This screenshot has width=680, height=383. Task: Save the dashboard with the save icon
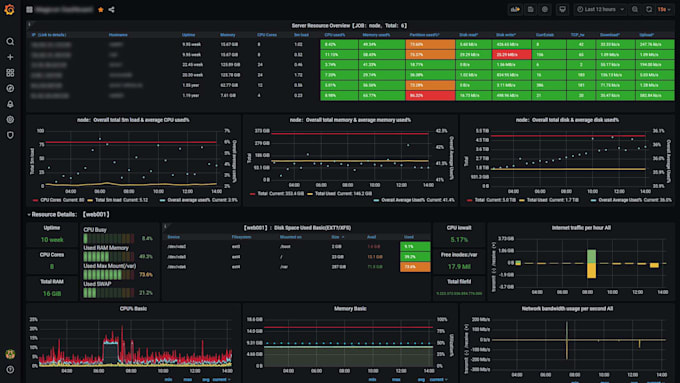click(x=530, y=9)
